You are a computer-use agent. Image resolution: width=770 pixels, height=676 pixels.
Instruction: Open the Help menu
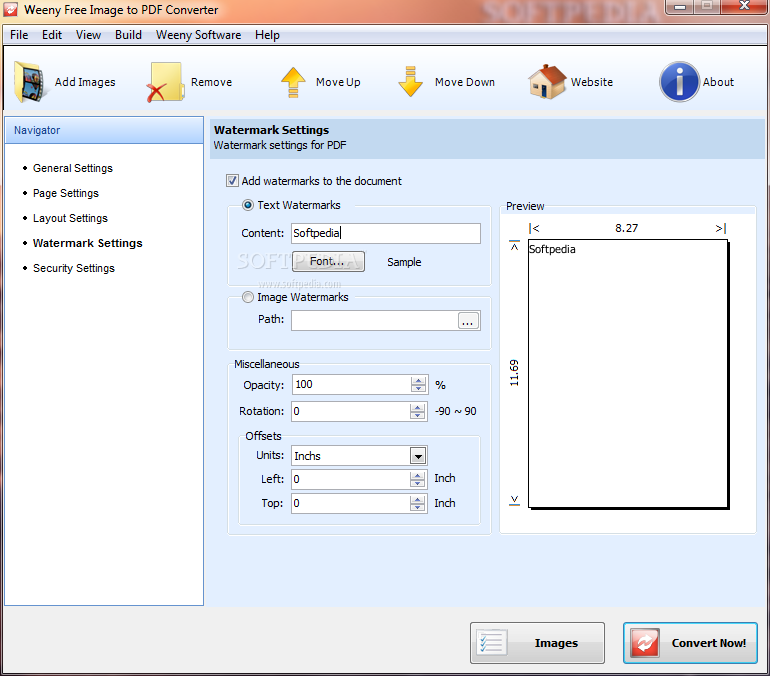pyautogui.click(x=267, y=35)
